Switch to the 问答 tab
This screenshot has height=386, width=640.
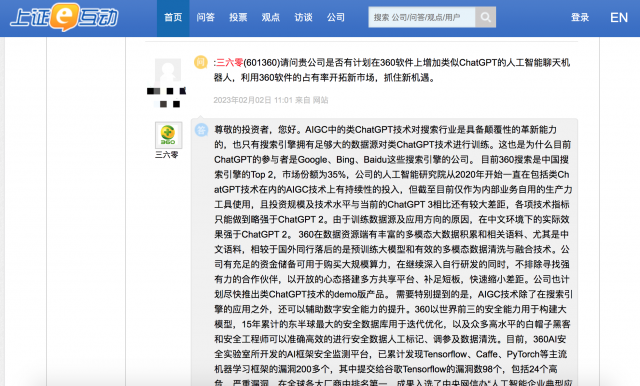click(205, 18)
